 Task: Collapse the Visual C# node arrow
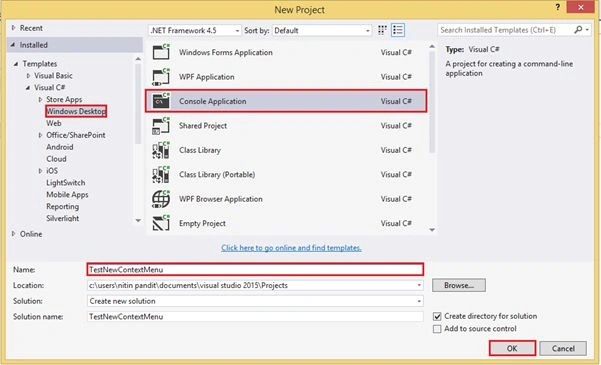pyautogui.click(x=28, y=87)
